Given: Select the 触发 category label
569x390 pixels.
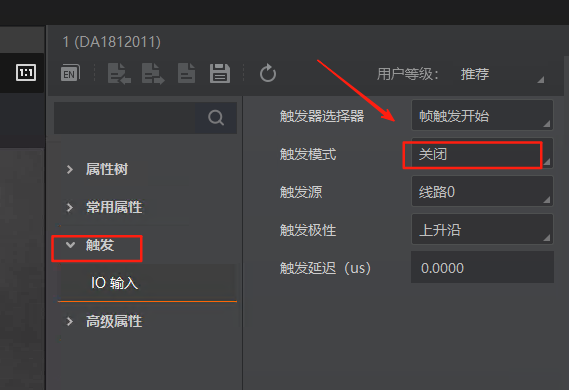Looking at the screenshot, I should click(100, 245).
